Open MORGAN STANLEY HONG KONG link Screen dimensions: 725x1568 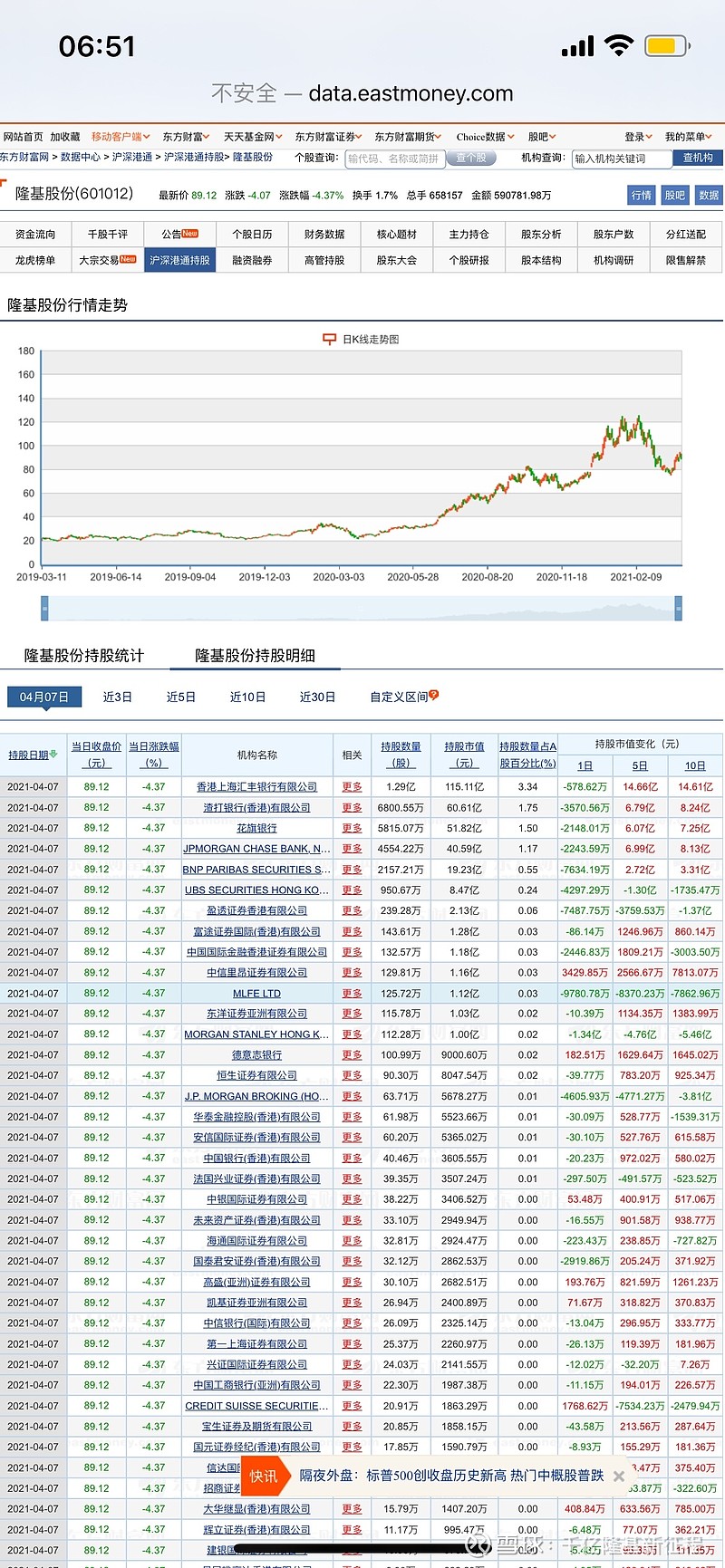coord(256,1034)
